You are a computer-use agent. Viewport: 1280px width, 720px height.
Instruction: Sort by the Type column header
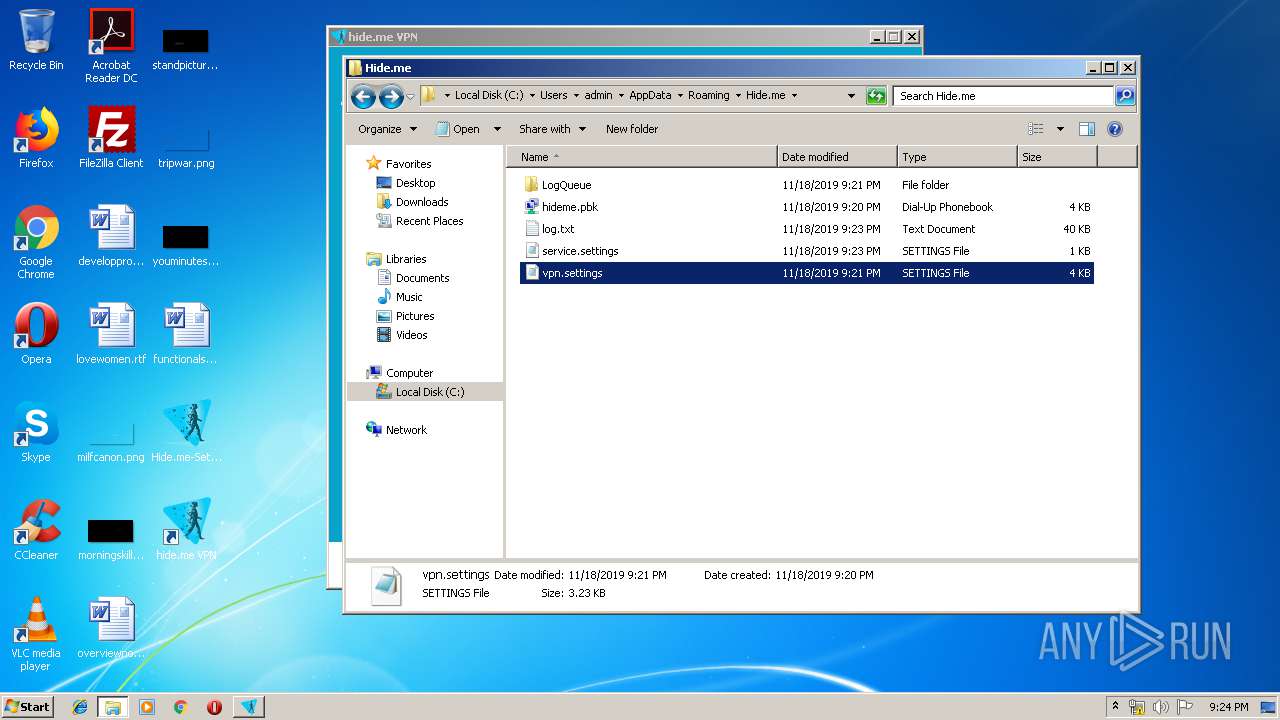[x=956, y=157]
